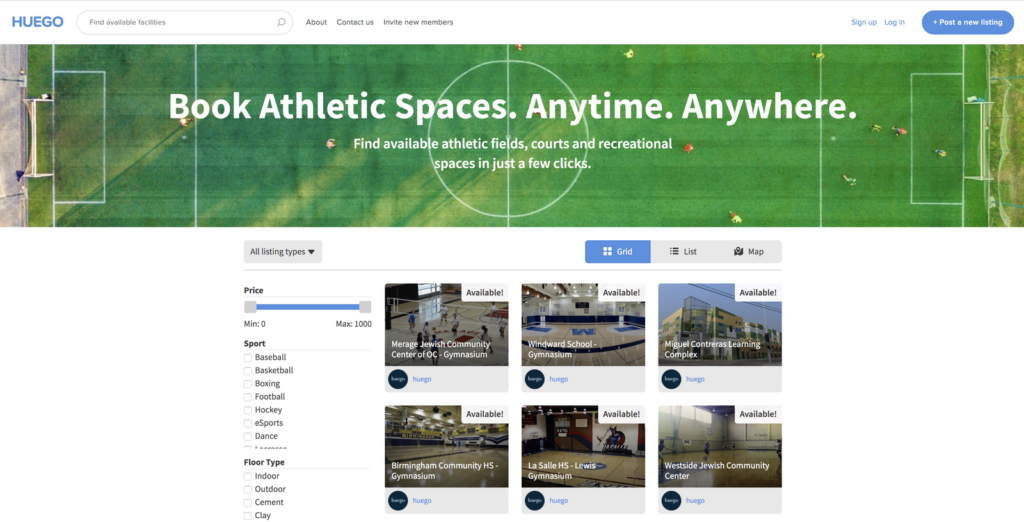Click the blue price slider track
This screenshot has height=522, width=1024.
[308, 307]
